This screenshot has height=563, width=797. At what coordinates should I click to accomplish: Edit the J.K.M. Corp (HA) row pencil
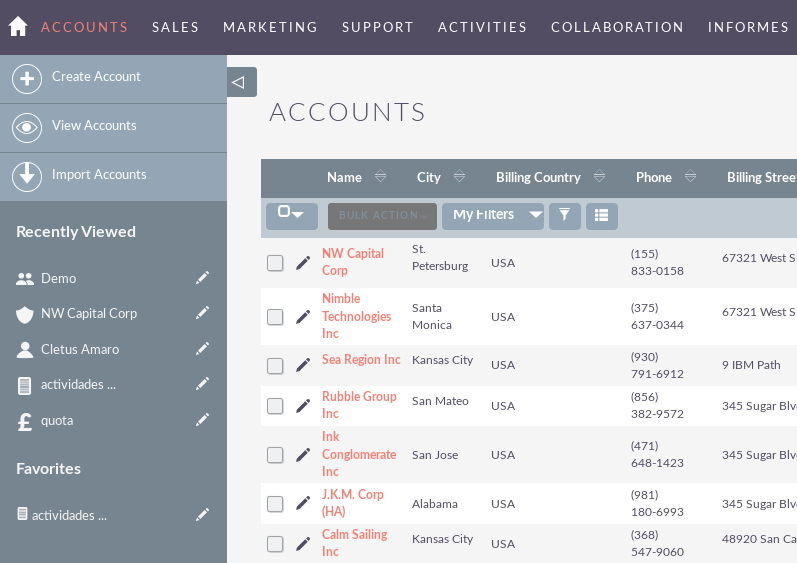303,503
